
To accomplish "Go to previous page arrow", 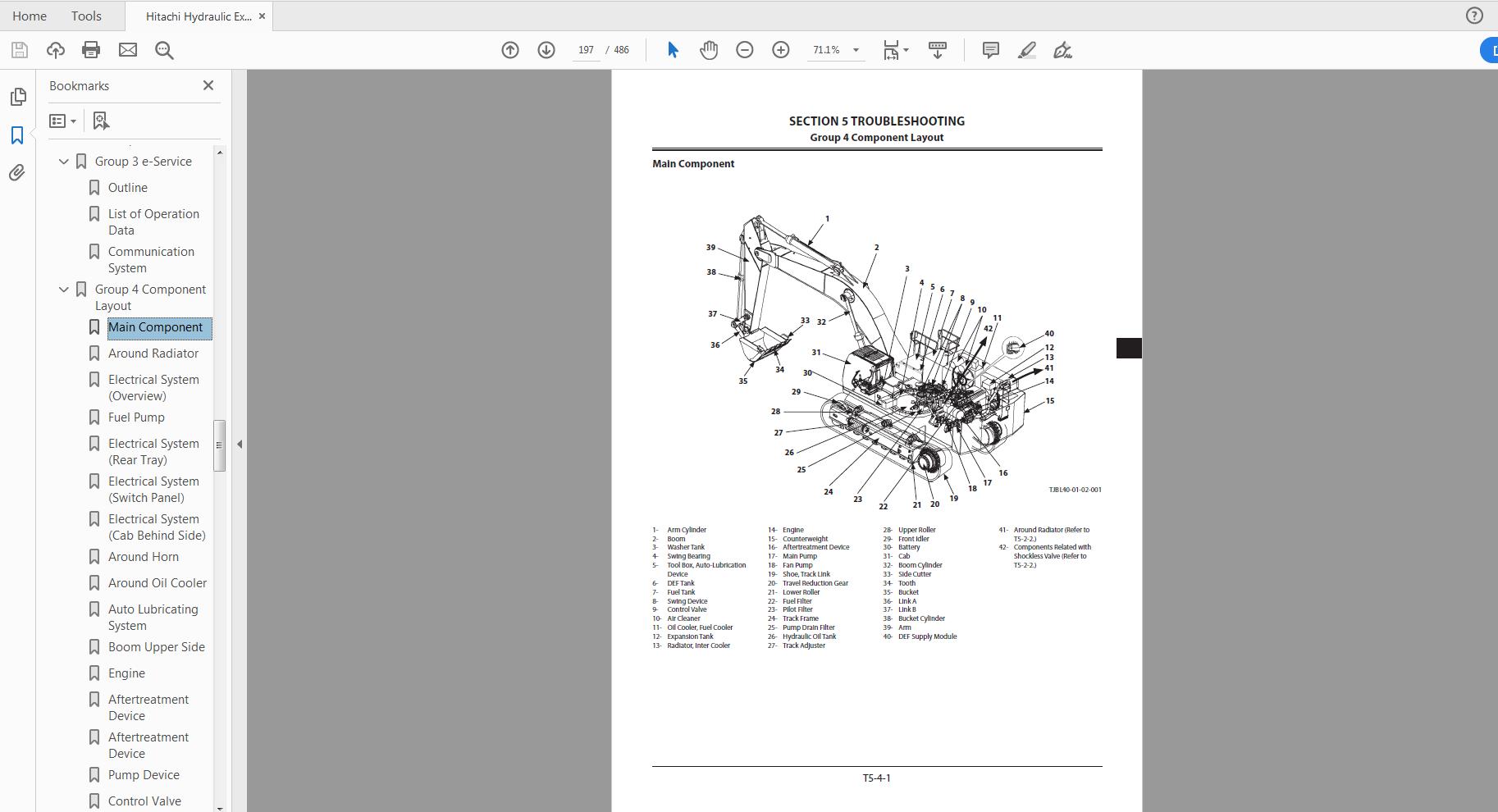I will [x=510, y=50].
